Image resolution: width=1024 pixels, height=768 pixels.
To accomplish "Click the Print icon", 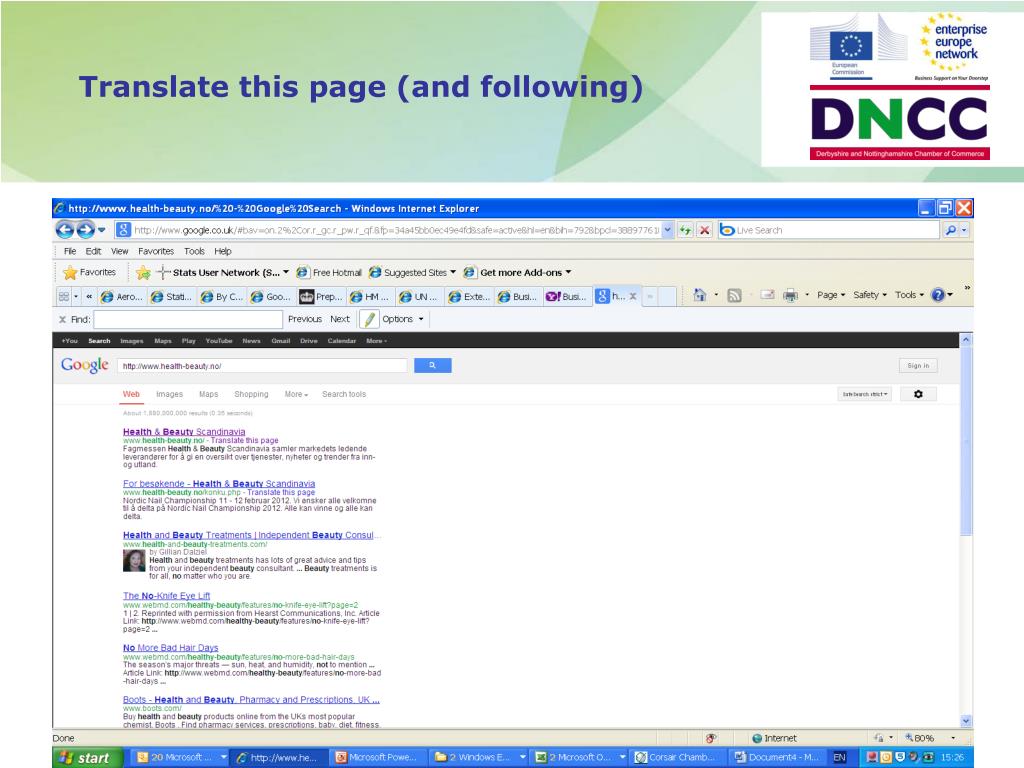I will [x=791, y=295].
